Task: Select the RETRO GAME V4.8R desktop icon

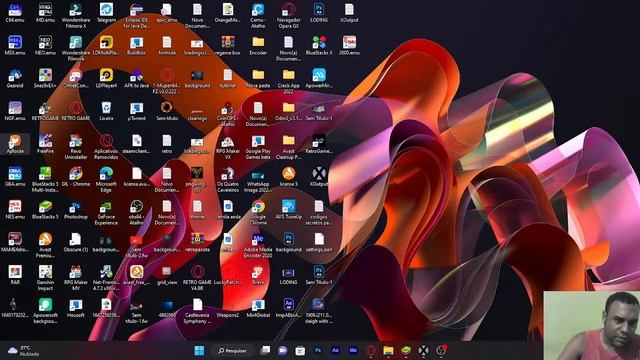Action: [x=197, y=278]
